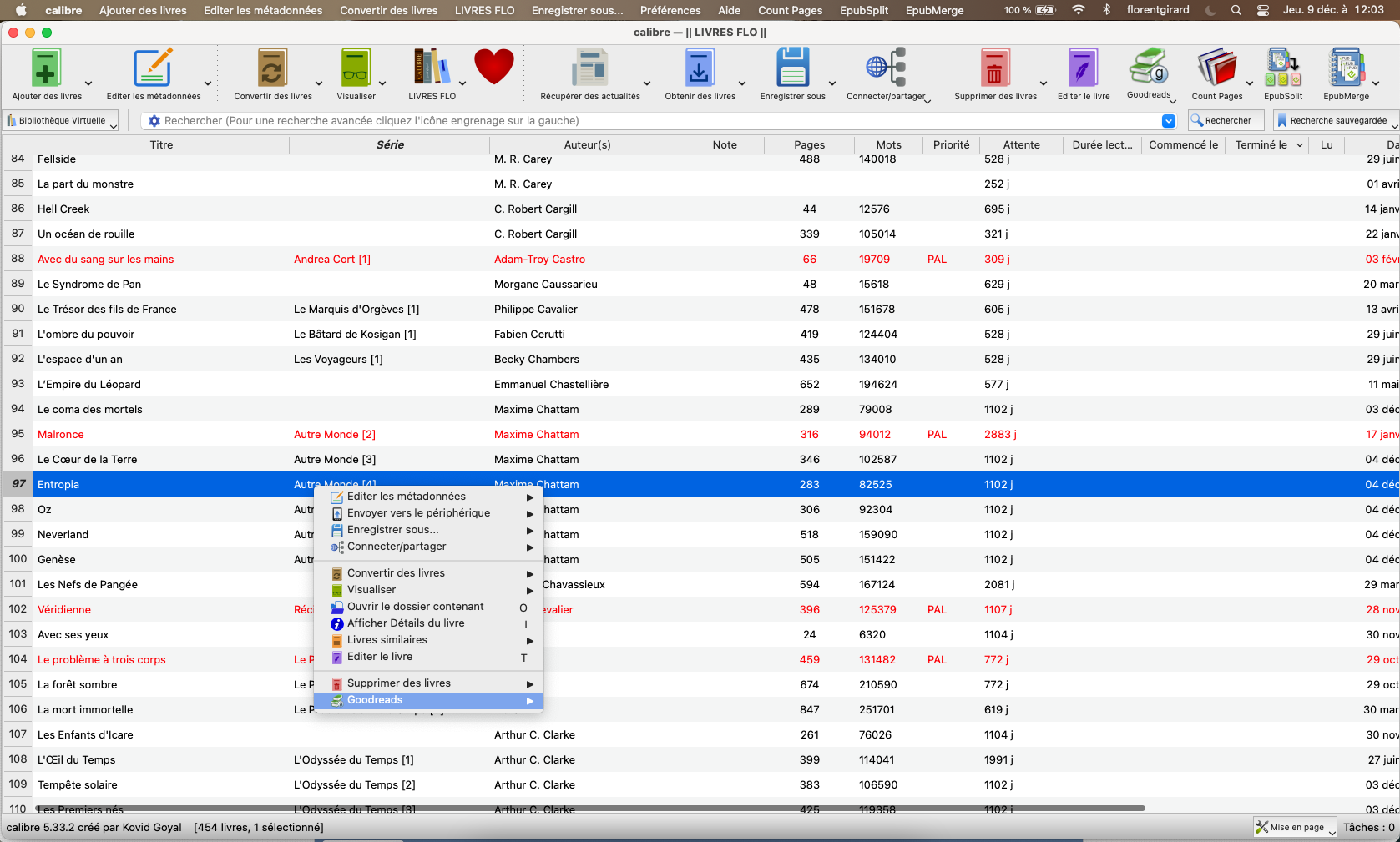Expand the Supprimer des livres dropdown arrow
This screenshot has width=1400, height=842.
1044,83
